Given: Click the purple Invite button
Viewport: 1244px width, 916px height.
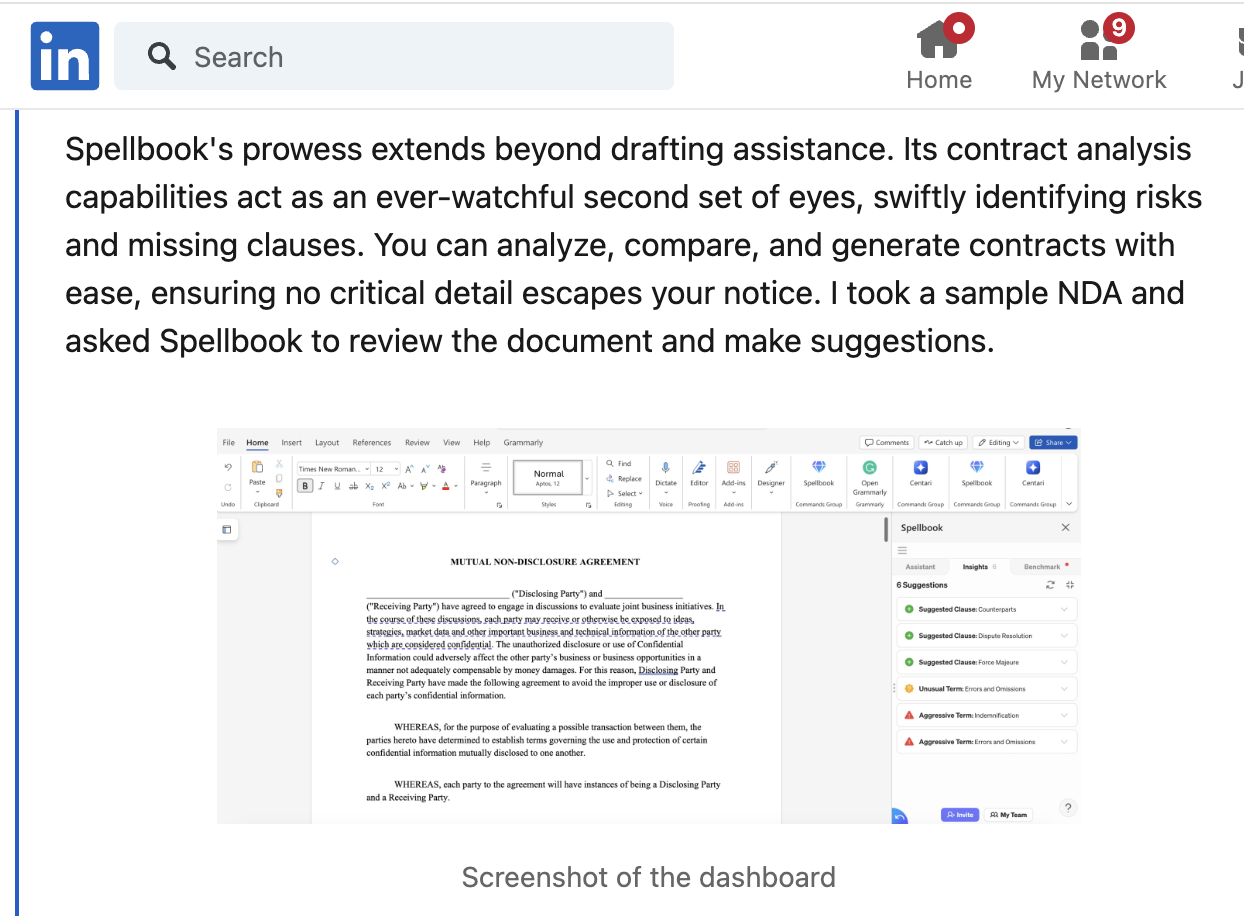Looking at the screenshot, I should tap(960, 815).
